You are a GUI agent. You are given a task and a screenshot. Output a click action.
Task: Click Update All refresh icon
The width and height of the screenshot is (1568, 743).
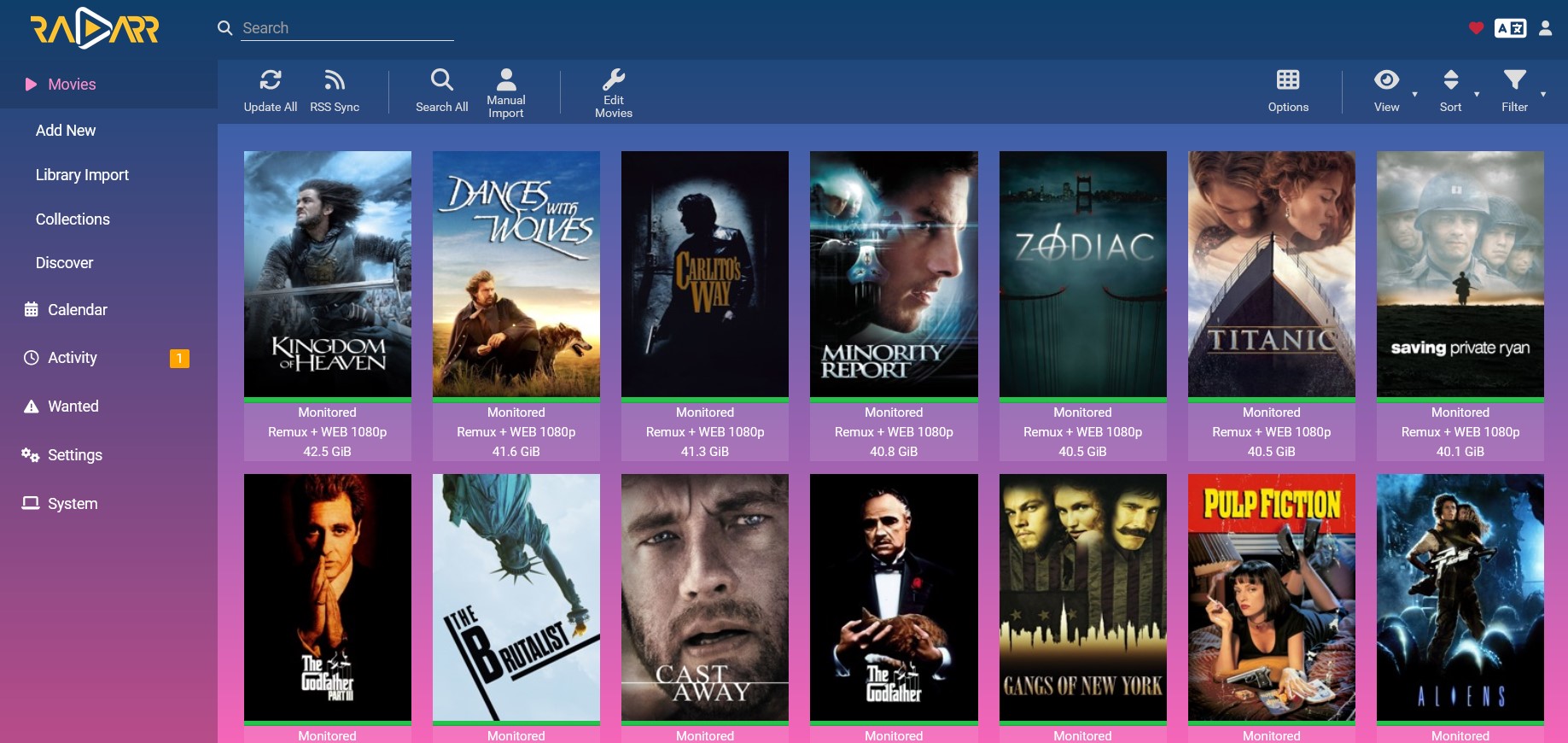point(271,80)
